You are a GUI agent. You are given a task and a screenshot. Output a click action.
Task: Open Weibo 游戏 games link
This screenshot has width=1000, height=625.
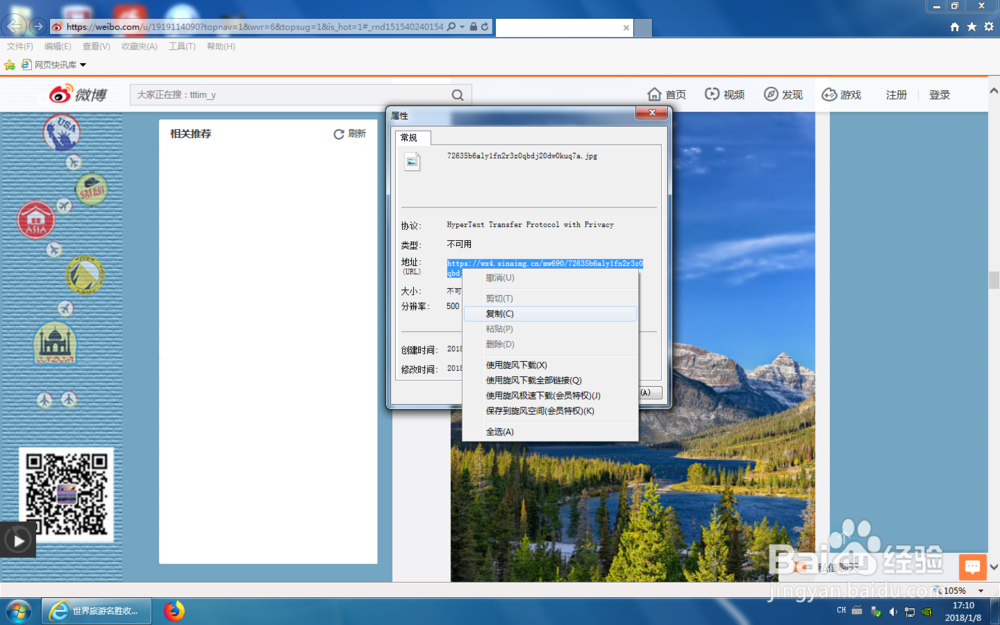841,94
